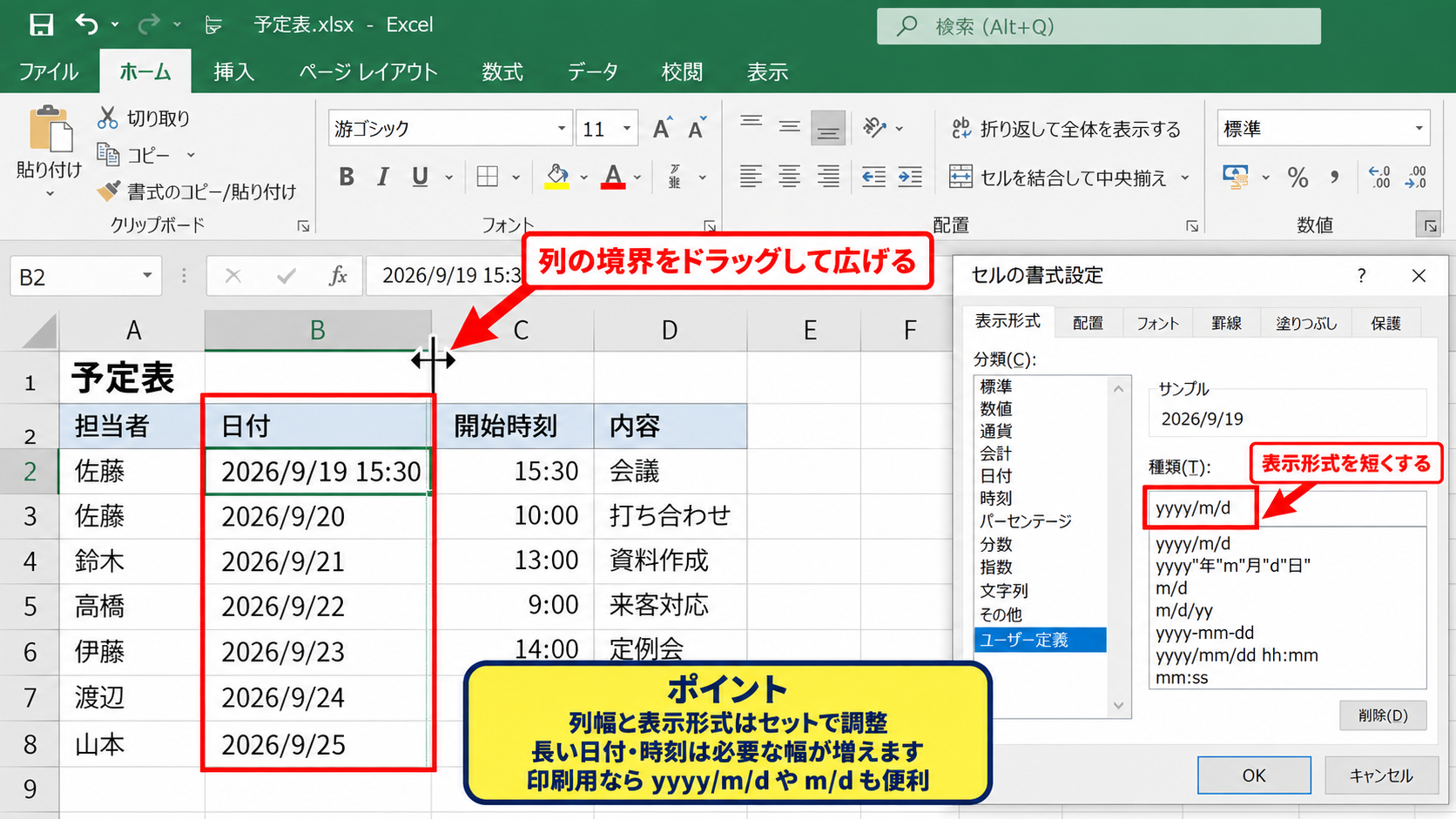The width and height of the screenshot is (1456, 819).
Task: Click the Format Painter (書式のコピー/貼り付け) icon
Action: (x=108, y=191)
